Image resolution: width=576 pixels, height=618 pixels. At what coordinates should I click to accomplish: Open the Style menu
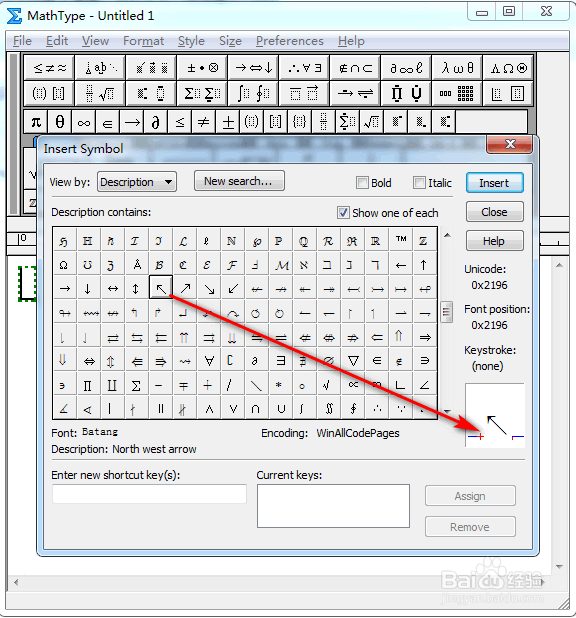pyautogui.click(x=191, y=41)
